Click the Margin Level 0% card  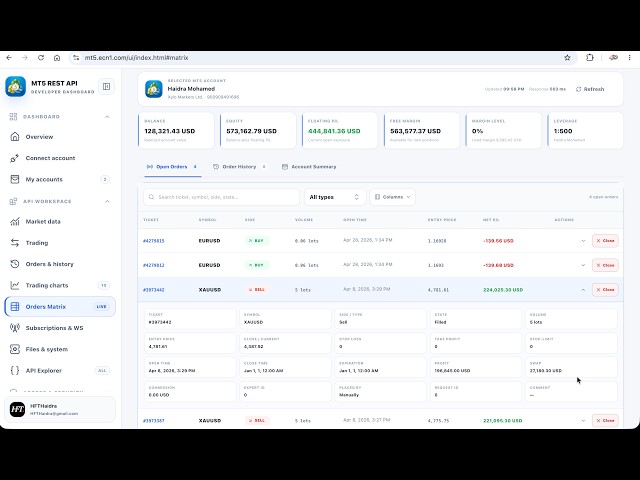coord(504,131)
